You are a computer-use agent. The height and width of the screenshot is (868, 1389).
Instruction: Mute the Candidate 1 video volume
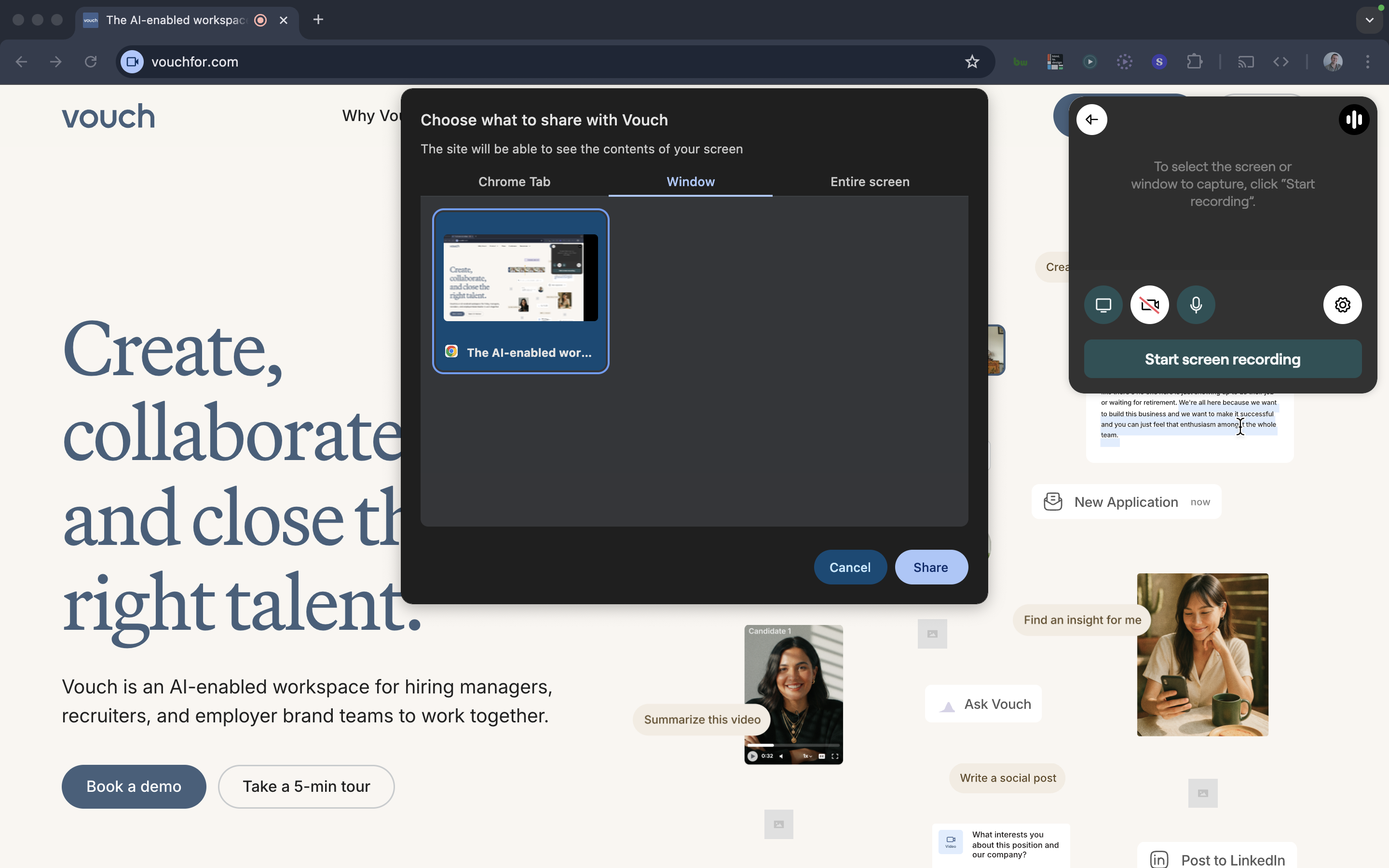[x=781, y=756]
